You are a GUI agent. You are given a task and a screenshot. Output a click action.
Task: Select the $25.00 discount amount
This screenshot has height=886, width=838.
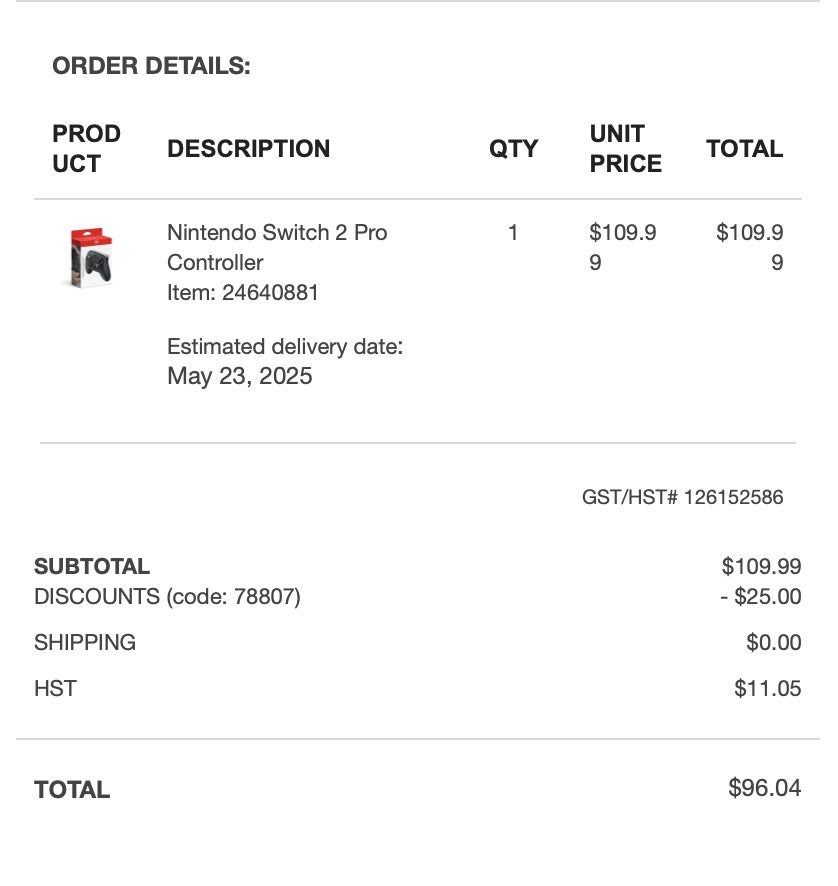click(761, 597)
